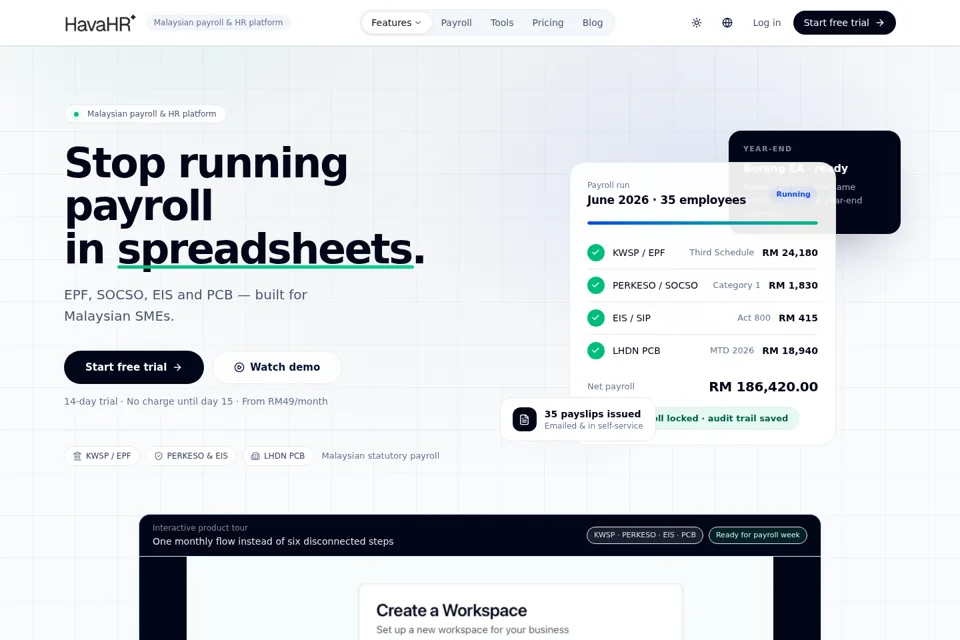960x640 pixels.
Task: Click the payroll run progress bar
Action: click(x=702, y=223)
